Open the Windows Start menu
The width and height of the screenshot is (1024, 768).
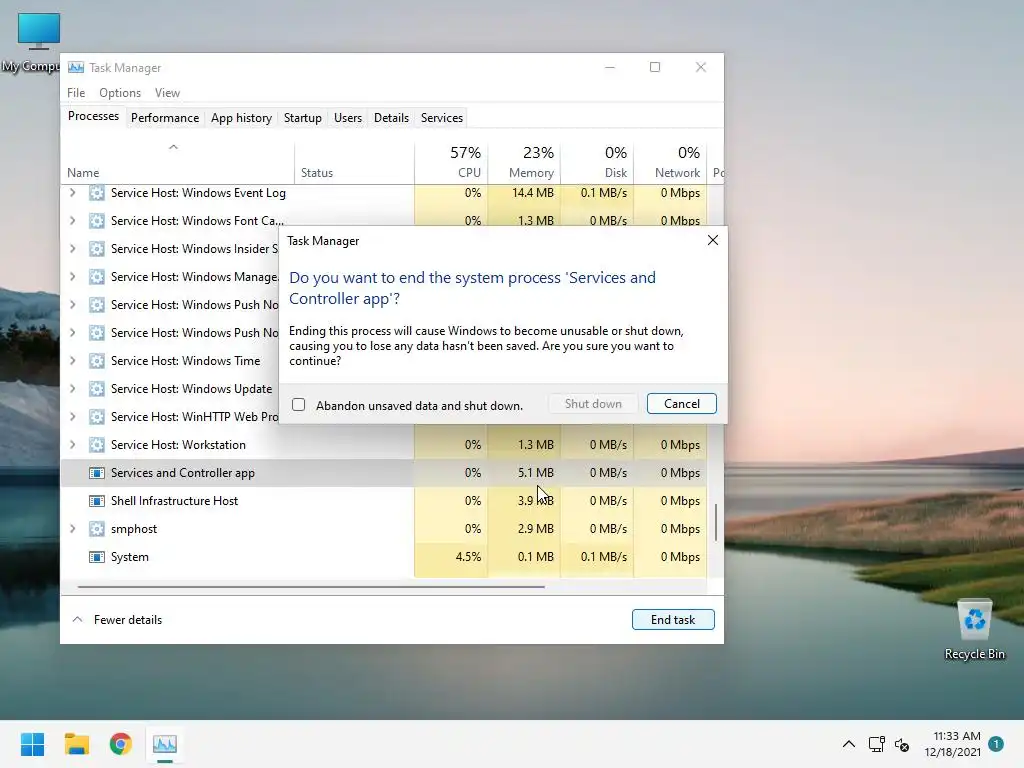tap(32, 744)
